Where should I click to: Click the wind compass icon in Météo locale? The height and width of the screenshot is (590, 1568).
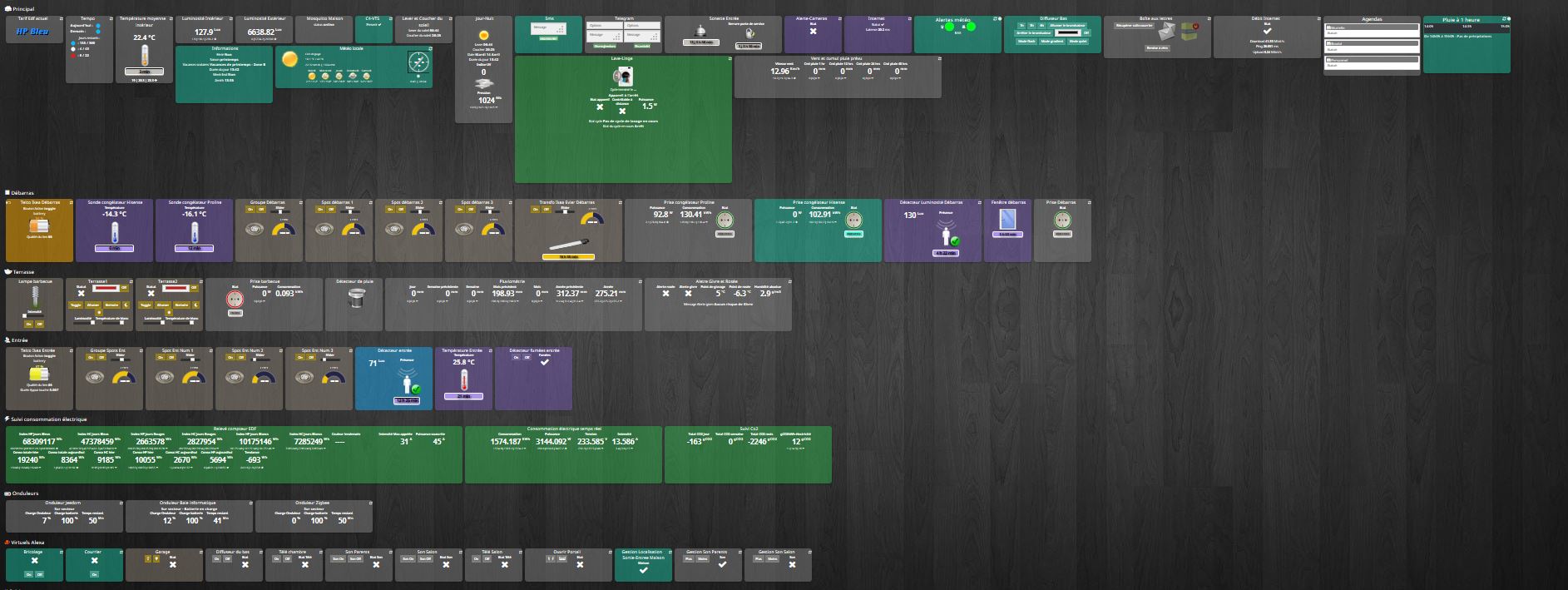point(418,63)
